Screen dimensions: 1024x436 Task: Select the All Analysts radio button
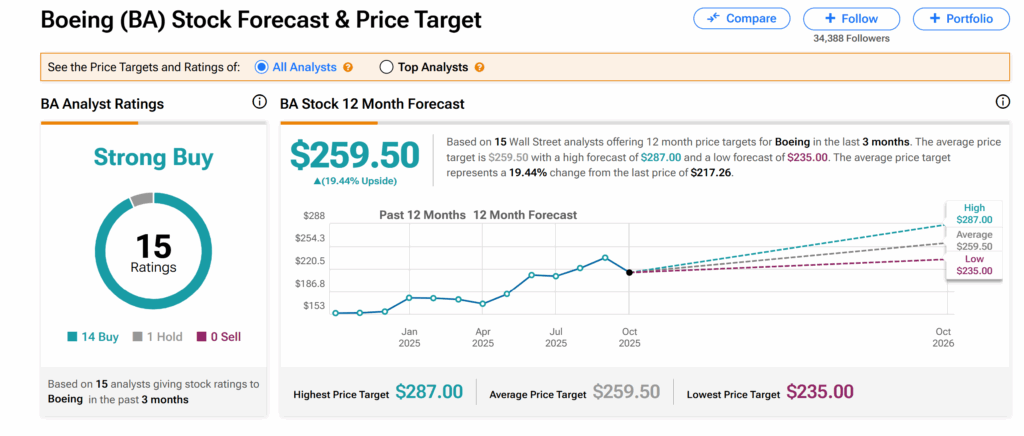(262, 67)
